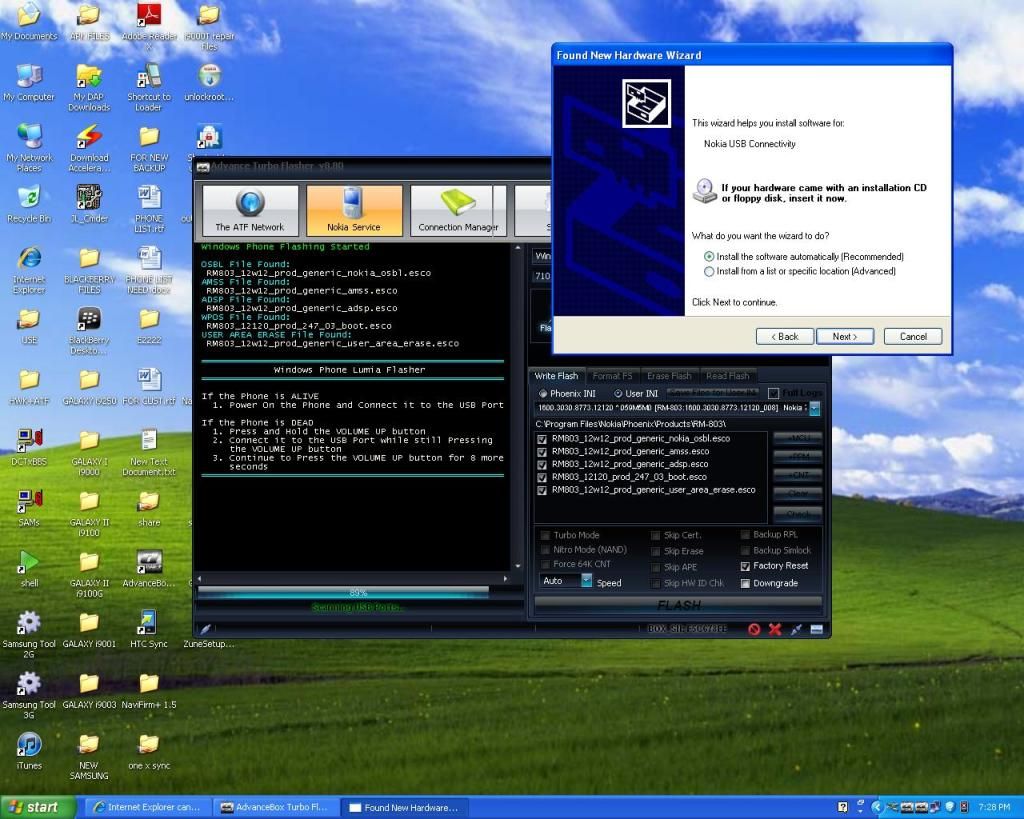
Task: Click the taskbar clock showing 7:28 PM
Action: tap(994, 807)
